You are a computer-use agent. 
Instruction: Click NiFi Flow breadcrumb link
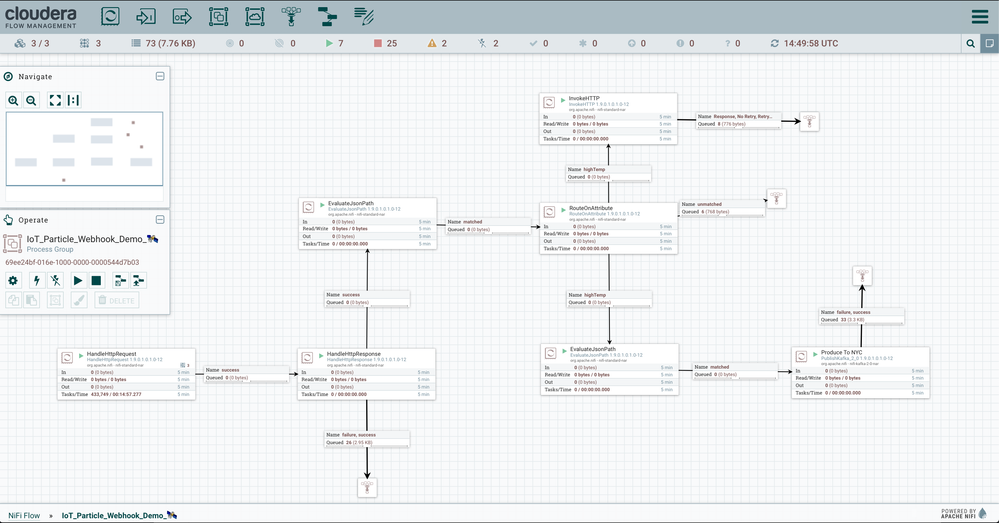[x=24, y=515]
